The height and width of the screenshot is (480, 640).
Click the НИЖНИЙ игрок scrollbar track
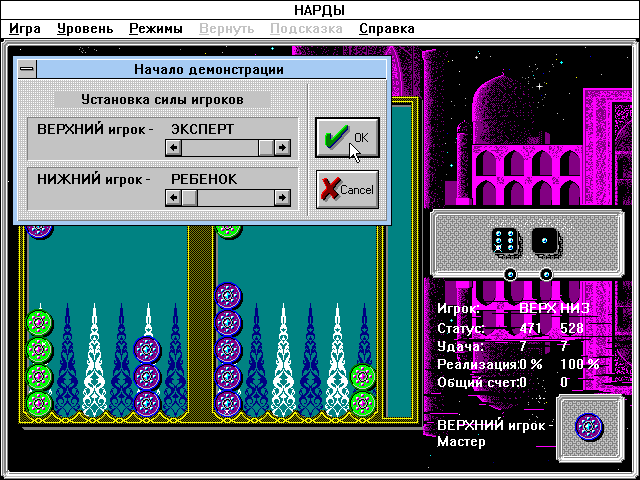coord(236,198)
